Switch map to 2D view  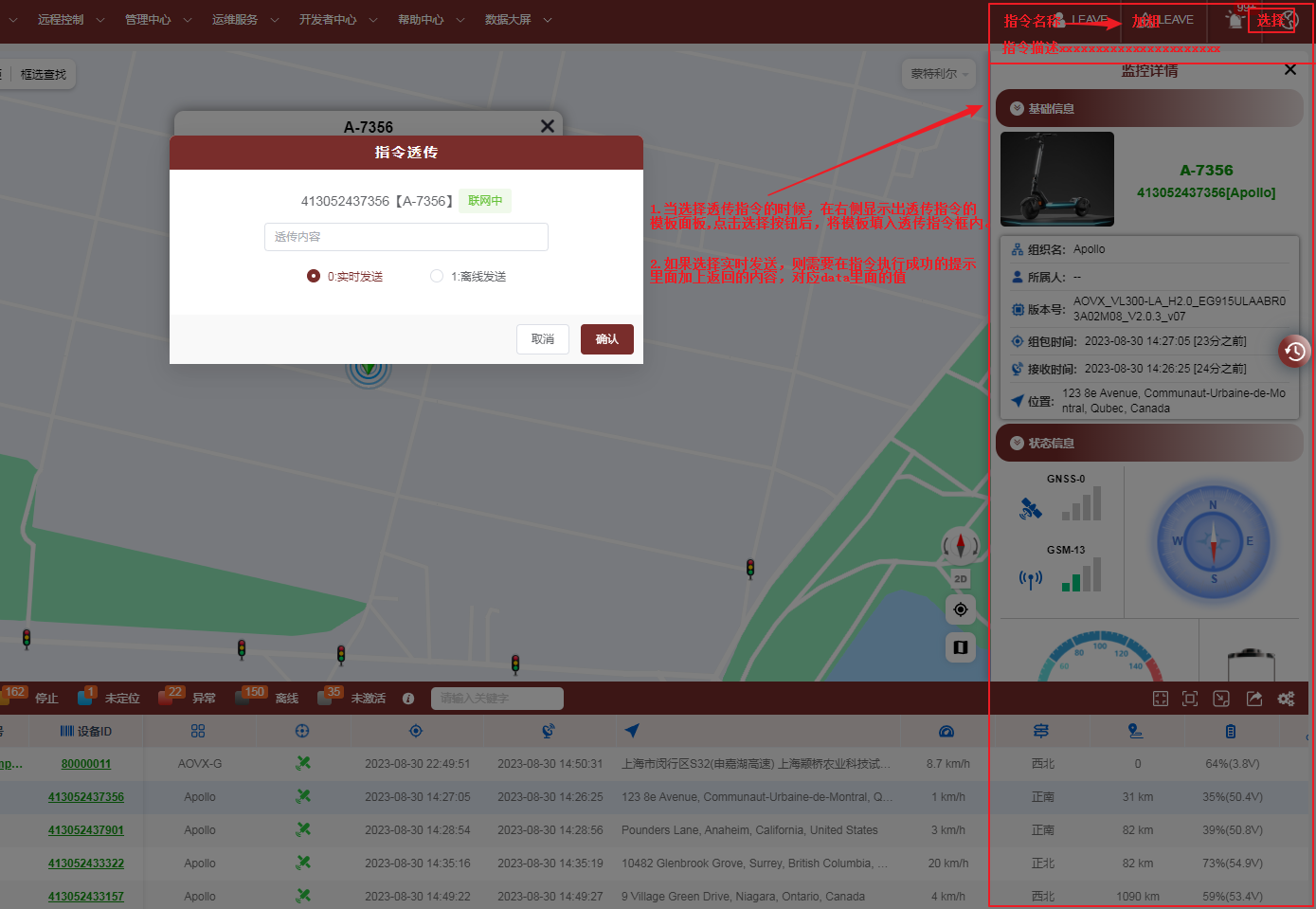click(960, 578)
